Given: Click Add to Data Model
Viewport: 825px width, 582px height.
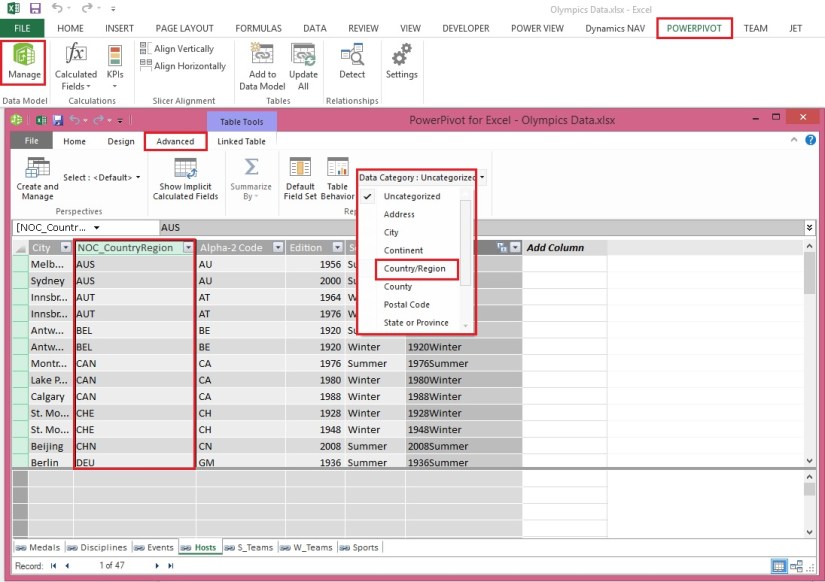Looking at the screenshot, I should pyautogui.click(x=260, y=66).
